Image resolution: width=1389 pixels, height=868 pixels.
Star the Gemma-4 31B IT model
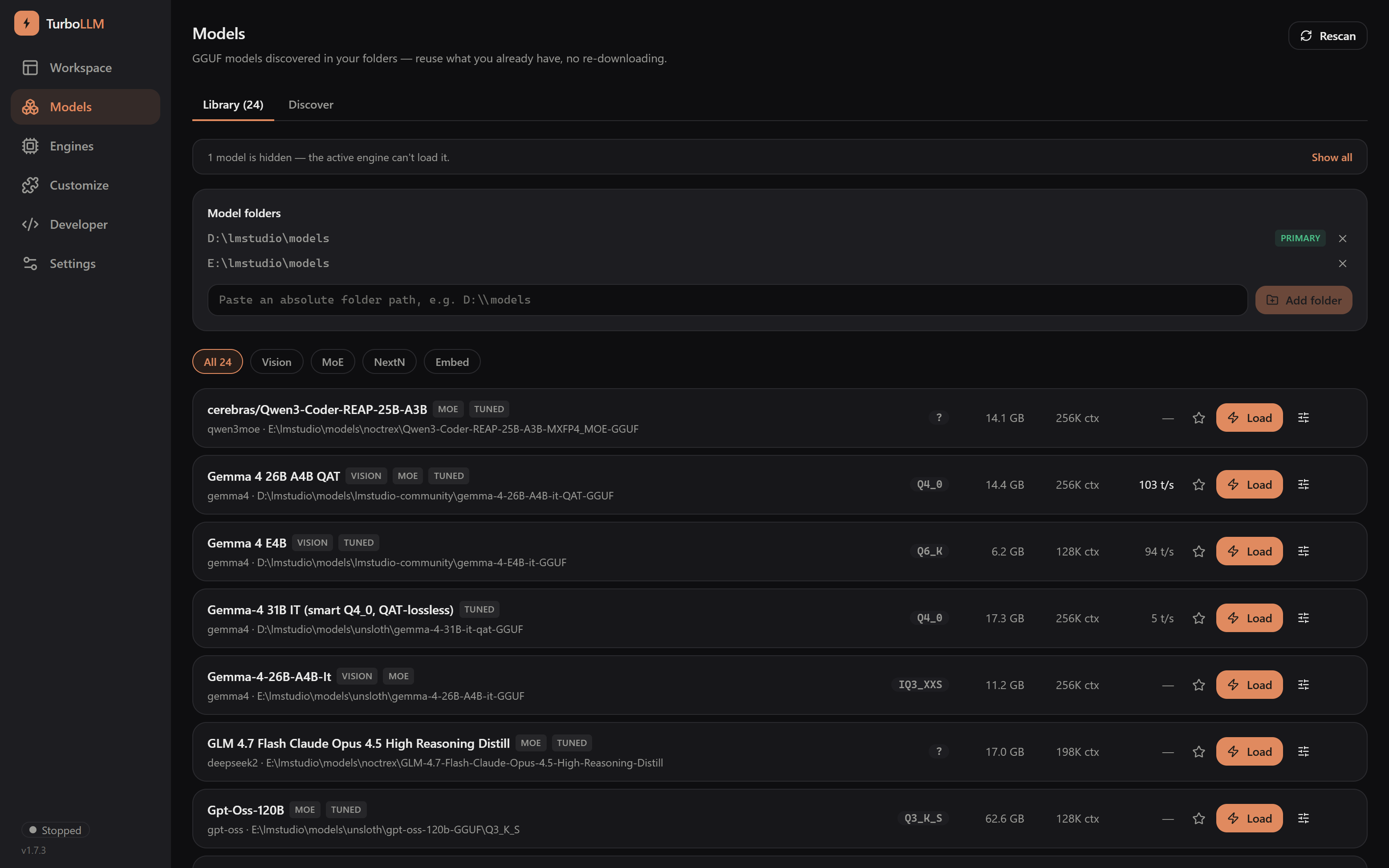pyautogui.click(x=1198, y=618)
